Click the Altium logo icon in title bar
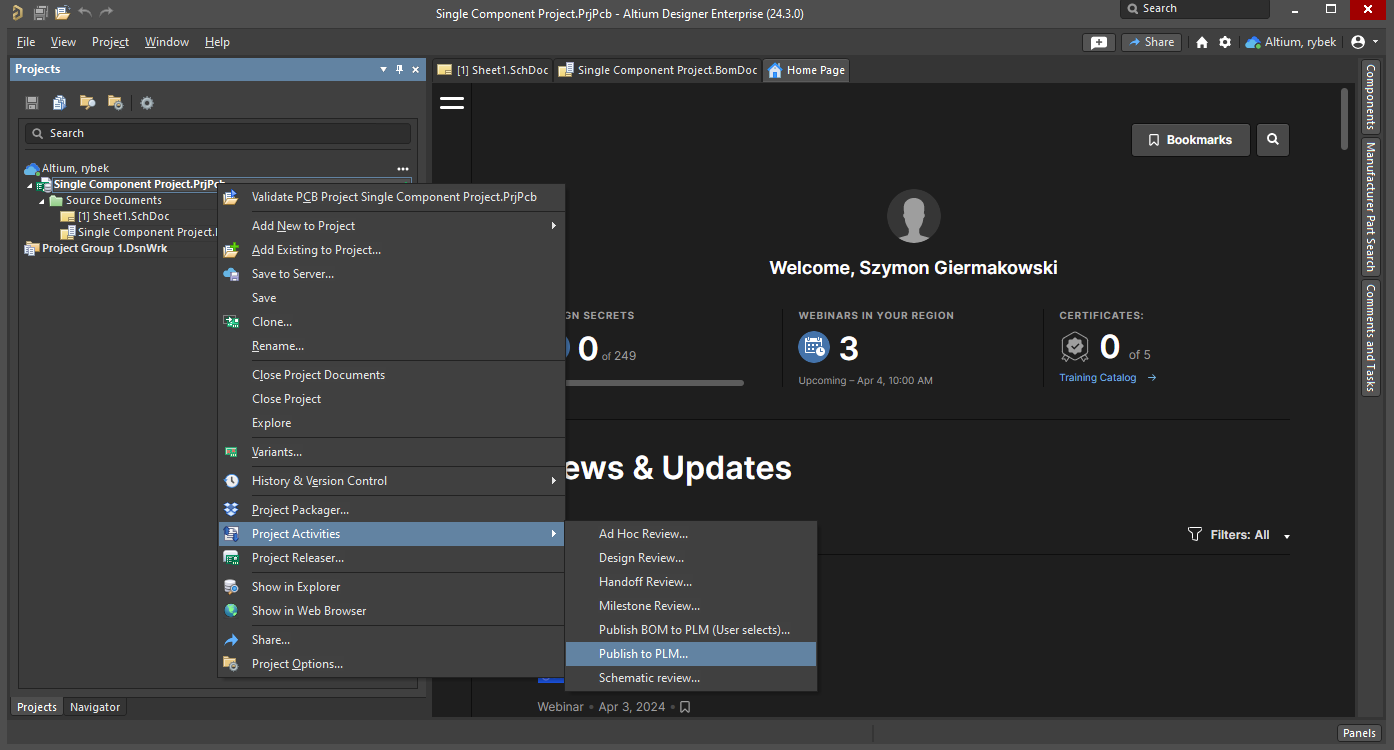Screen dimensions: 1394x750 17,13
